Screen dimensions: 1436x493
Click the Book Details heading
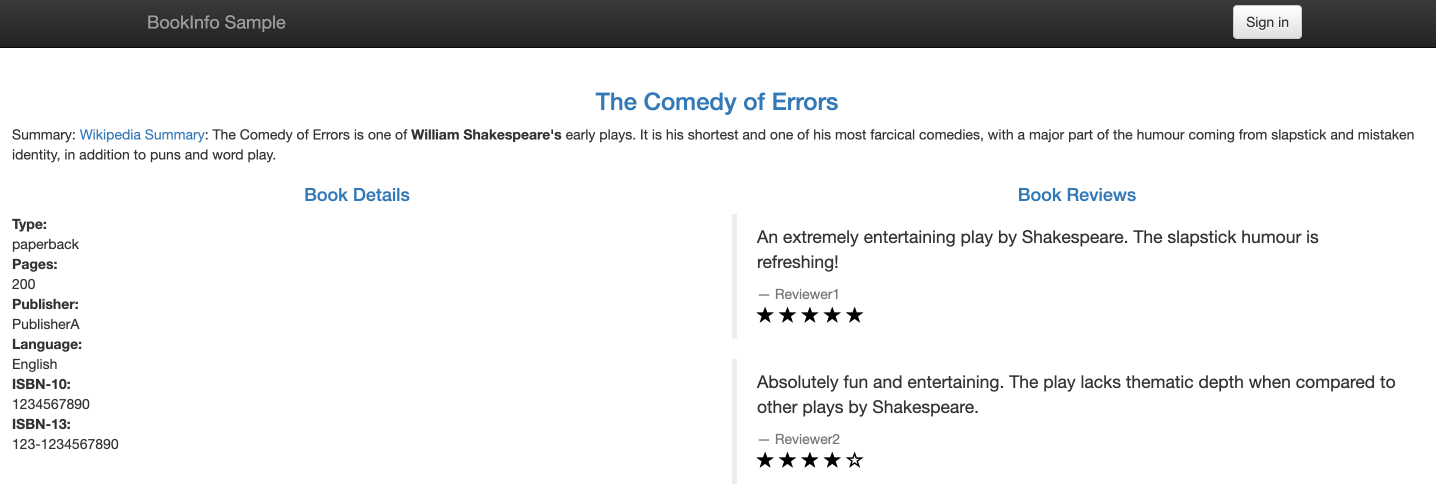(x=357, y=195)
